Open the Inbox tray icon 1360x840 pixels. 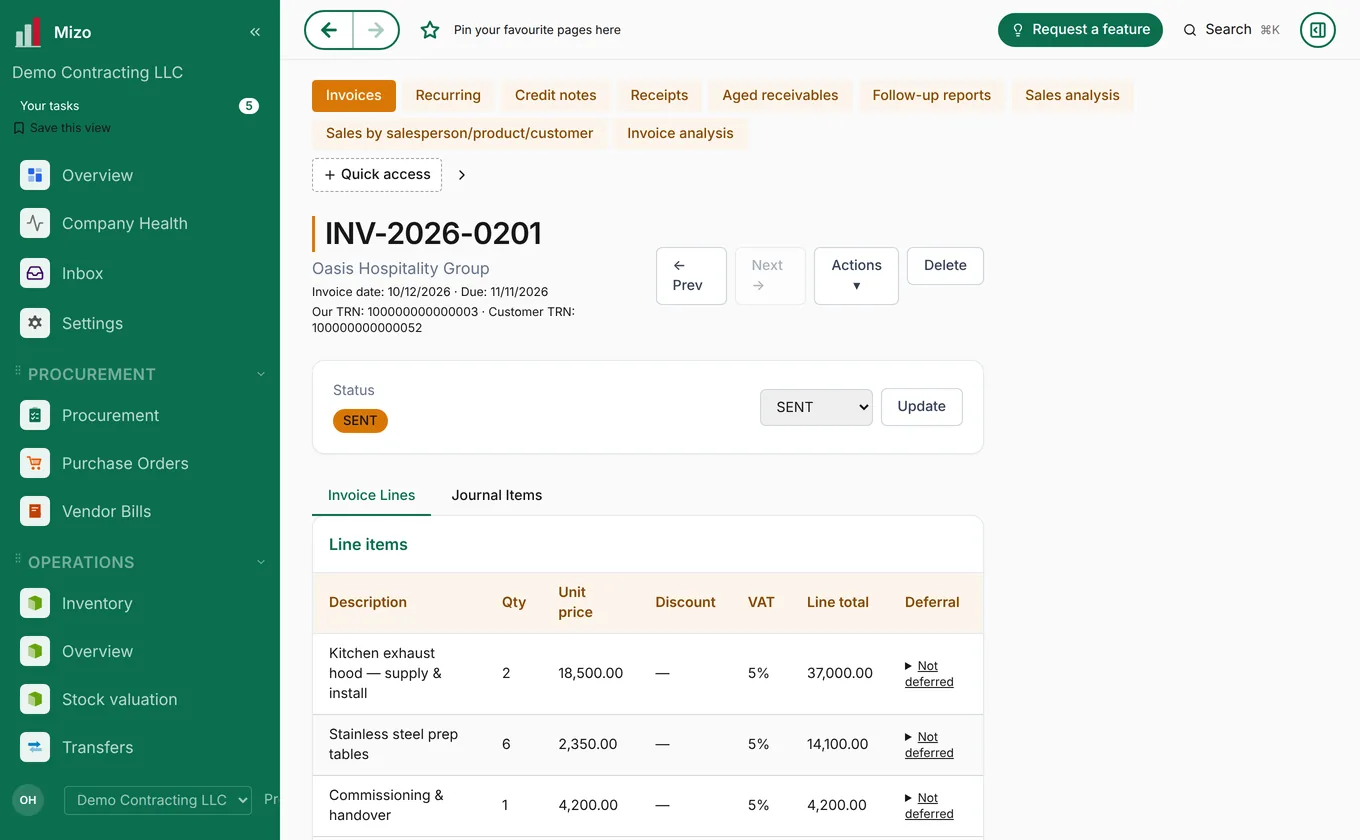(35, 273)
